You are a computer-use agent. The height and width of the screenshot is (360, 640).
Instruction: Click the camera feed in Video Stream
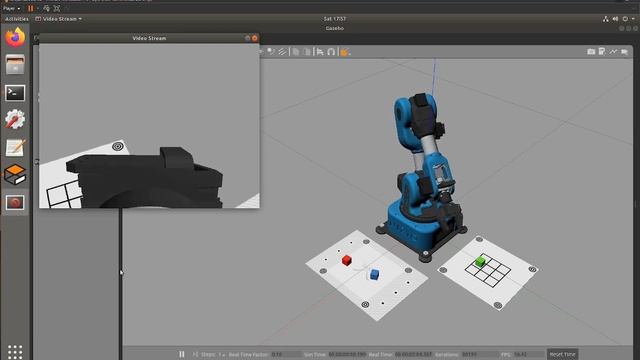149,126
